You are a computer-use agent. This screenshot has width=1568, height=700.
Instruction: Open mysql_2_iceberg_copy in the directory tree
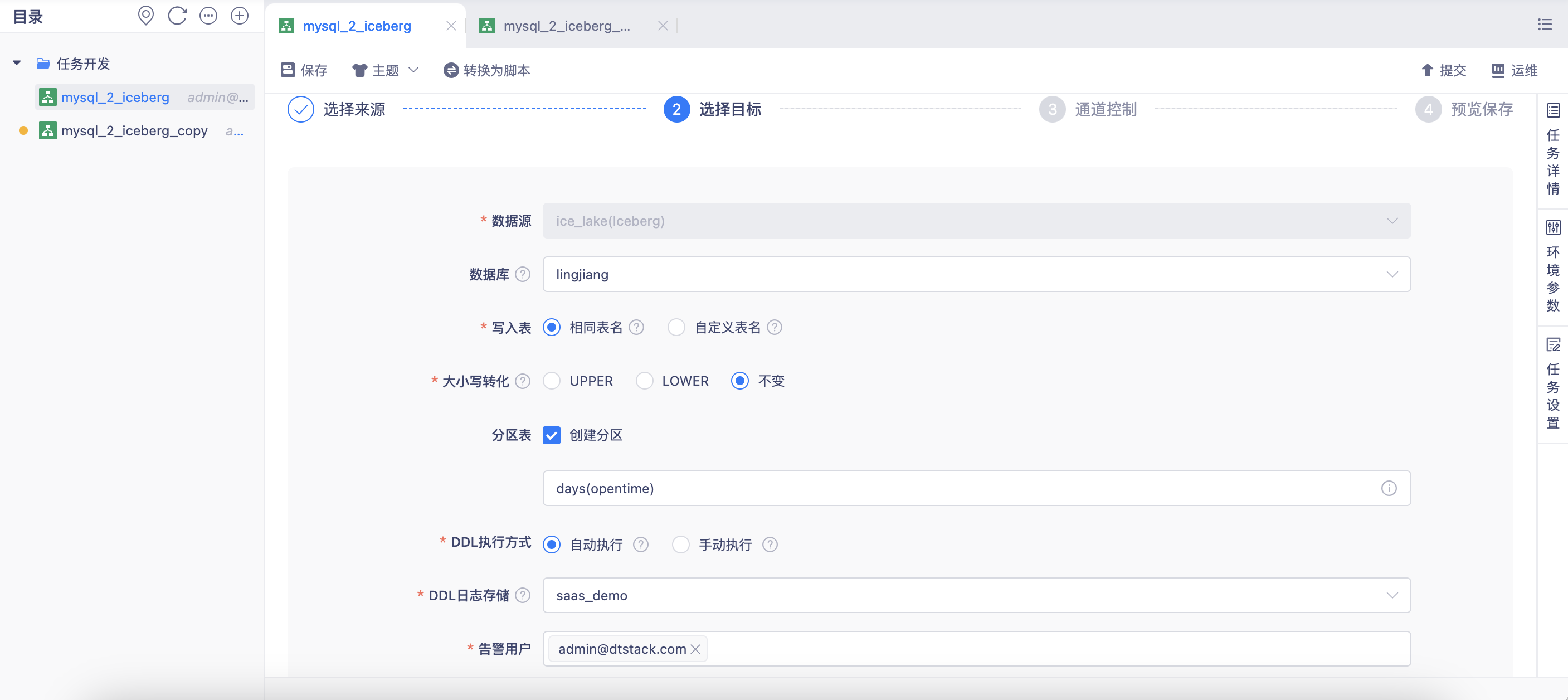(x=134, y=131)
